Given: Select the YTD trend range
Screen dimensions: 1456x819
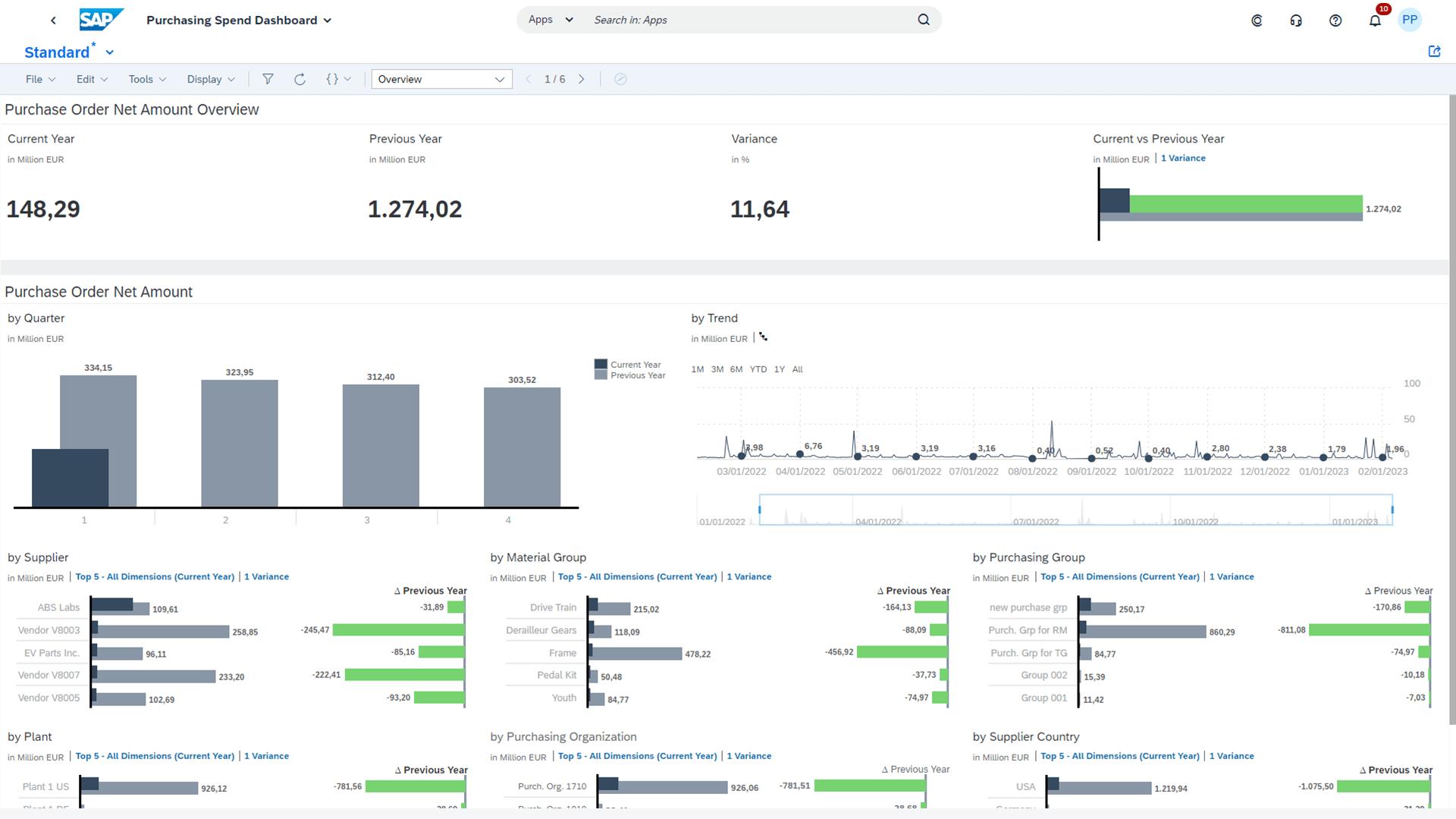Looking at the screenshot, I should (x=758, y=369).
